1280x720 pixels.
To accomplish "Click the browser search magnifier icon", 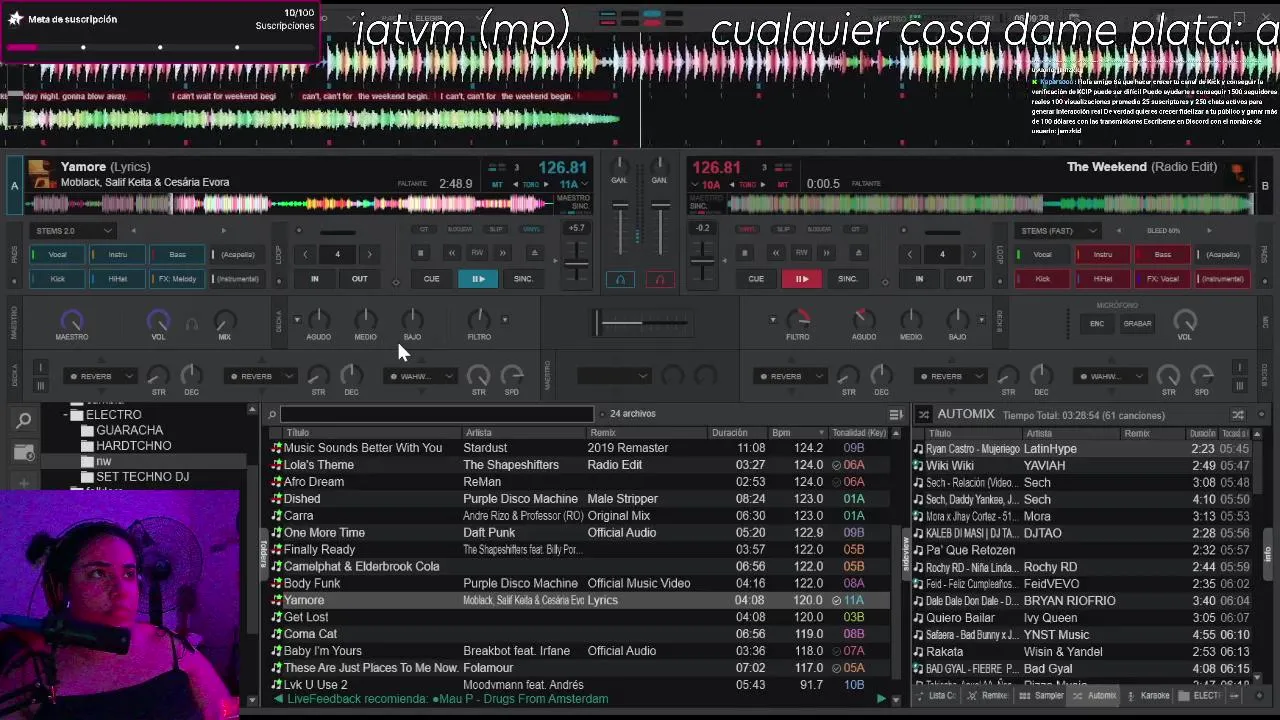I will [24, 421].
